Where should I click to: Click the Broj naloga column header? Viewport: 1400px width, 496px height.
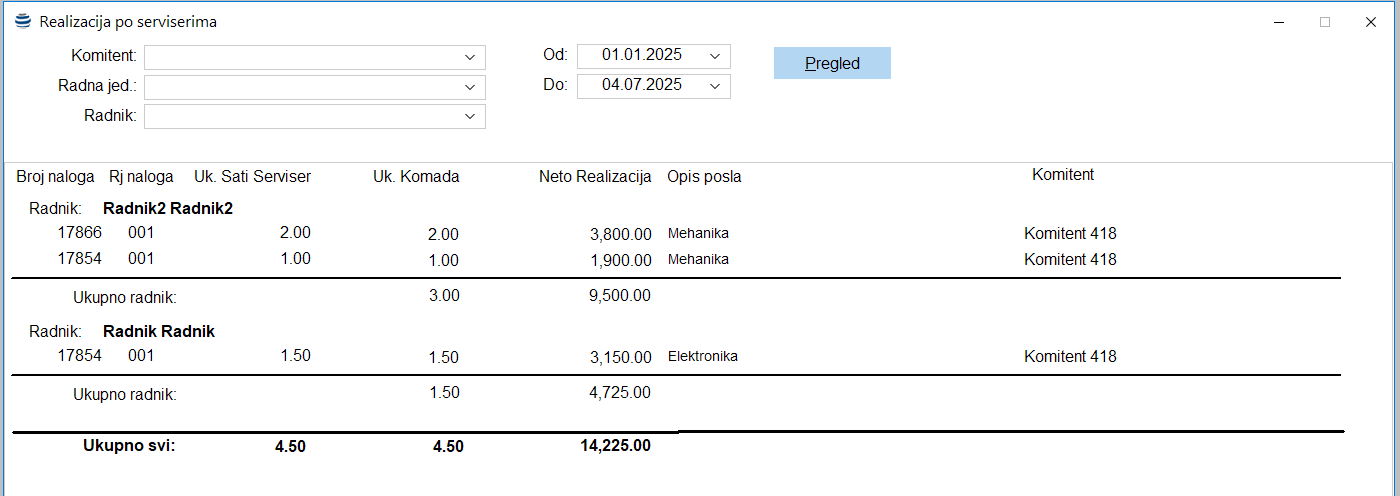pyautogui.click(x=55, y=177)
